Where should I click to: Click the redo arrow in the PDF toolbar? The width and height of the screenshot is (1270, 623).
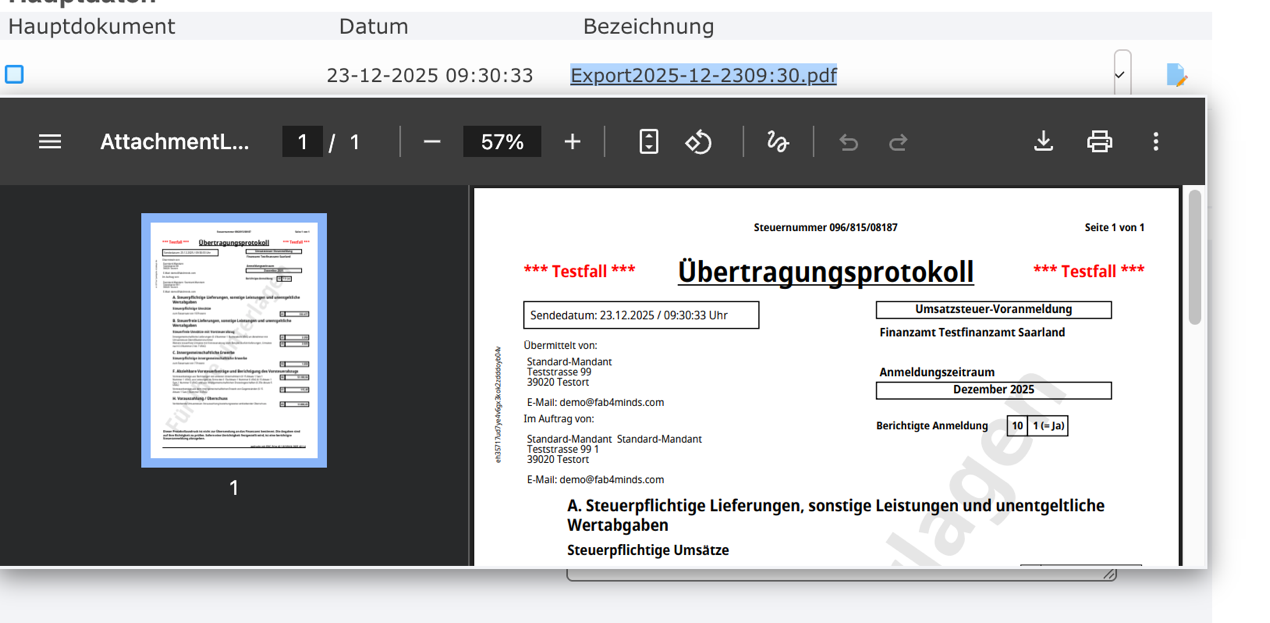[898, 142]
